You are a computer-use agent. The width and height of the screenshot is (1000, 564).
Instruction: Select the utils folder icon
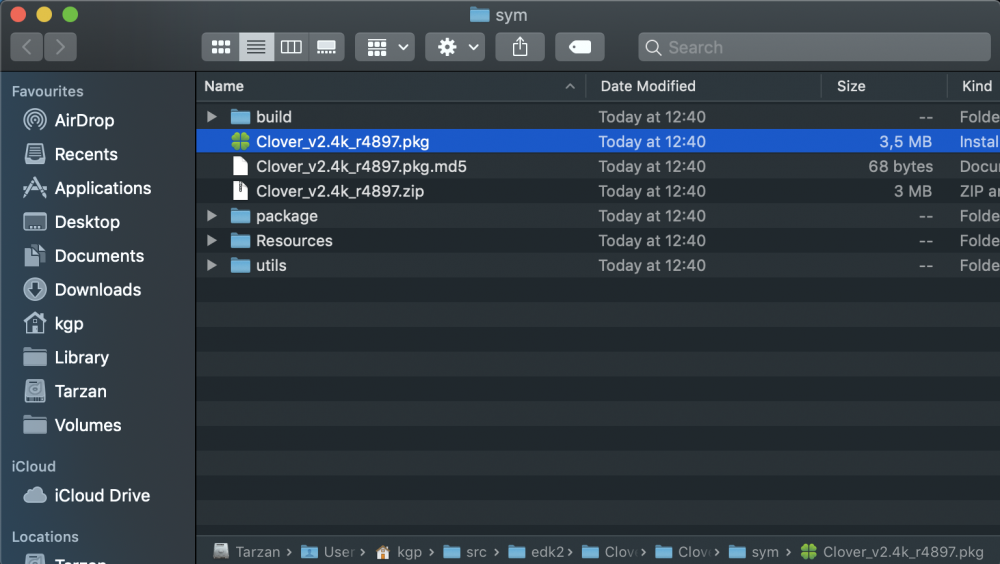(240, 265)
